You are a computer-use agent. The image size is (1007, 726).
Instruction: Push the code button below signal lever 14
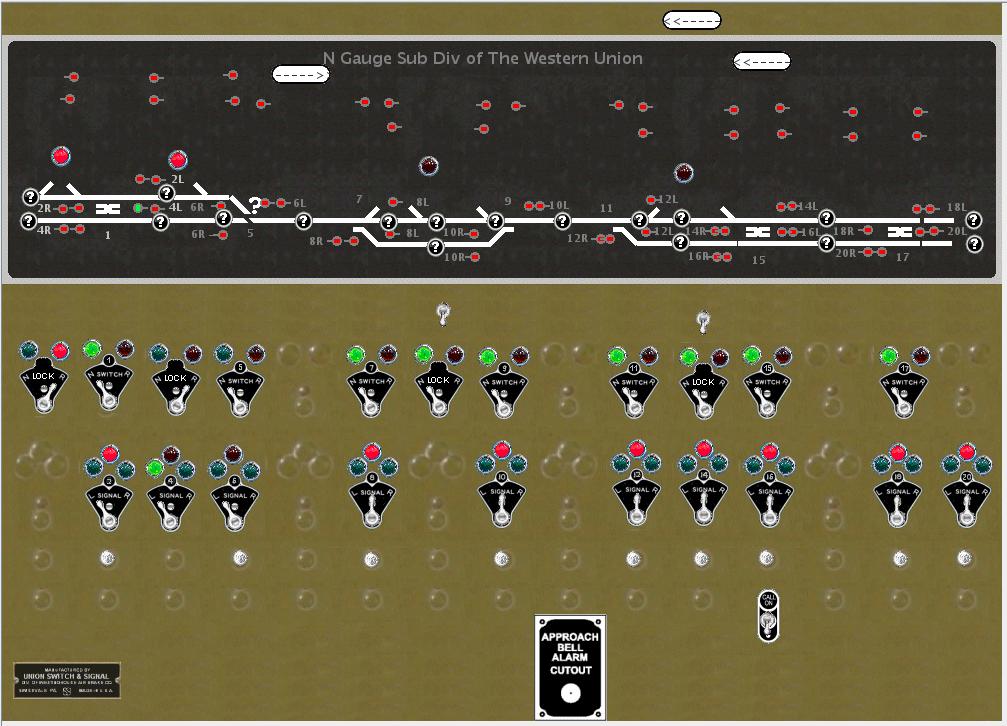tap(701, 559)
